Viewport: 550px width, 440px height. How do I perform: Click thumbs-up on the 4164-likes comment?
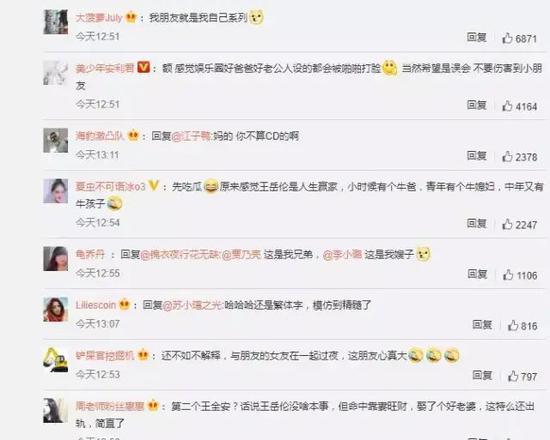(x=507, y=105)
